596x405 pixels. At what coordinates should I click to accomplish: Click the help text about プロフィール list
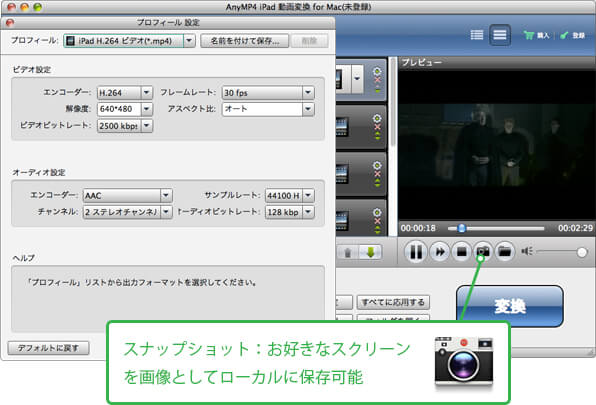pyautogui.click(x=141, y=282)
